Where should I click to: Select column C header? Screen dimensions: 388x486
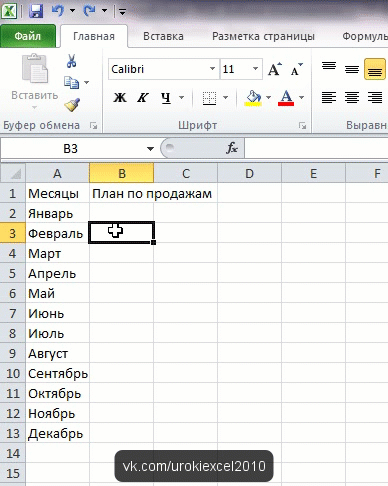point(186,173)
